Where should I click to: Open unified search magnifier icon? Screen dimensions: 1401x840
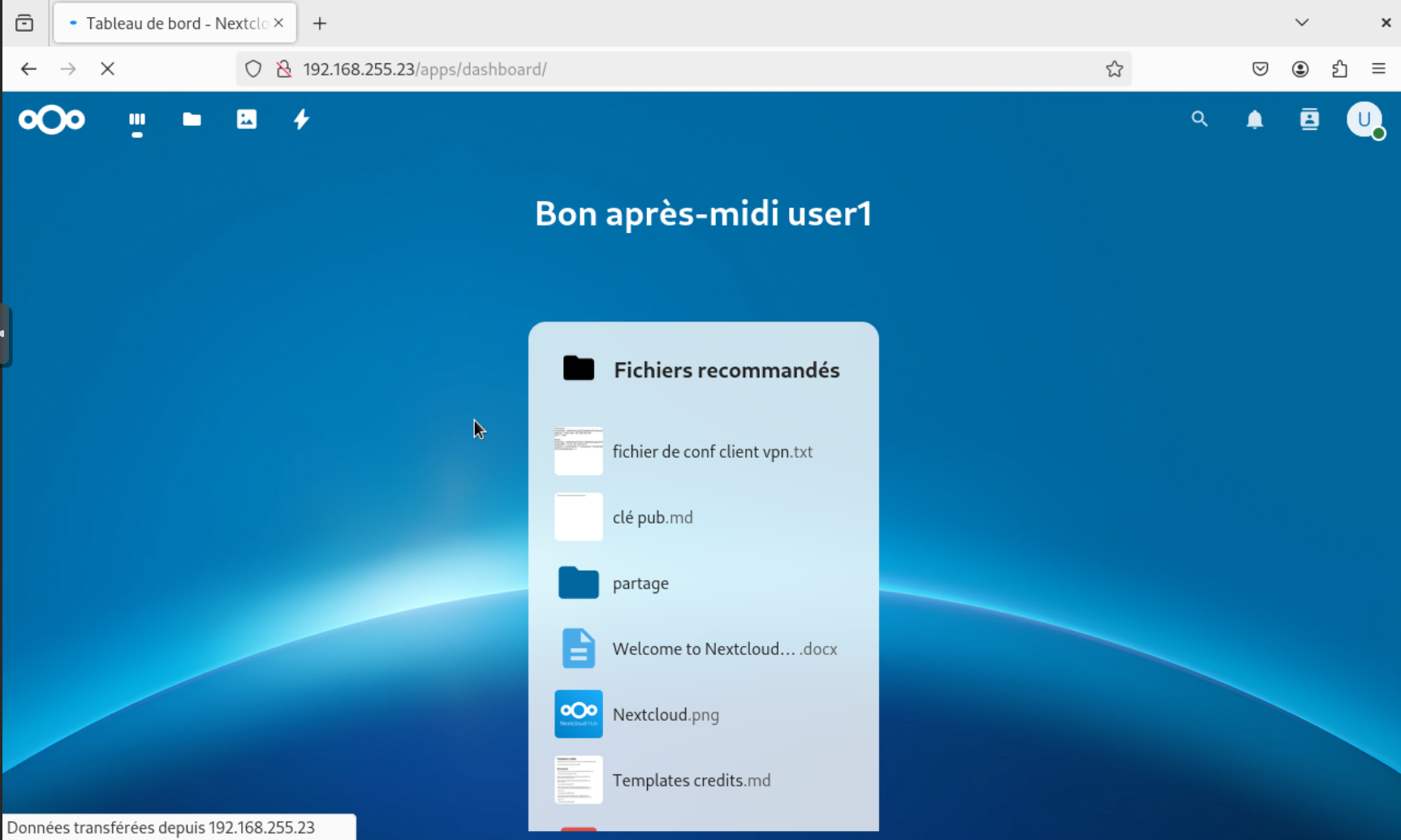click(x=1200, y=119)
